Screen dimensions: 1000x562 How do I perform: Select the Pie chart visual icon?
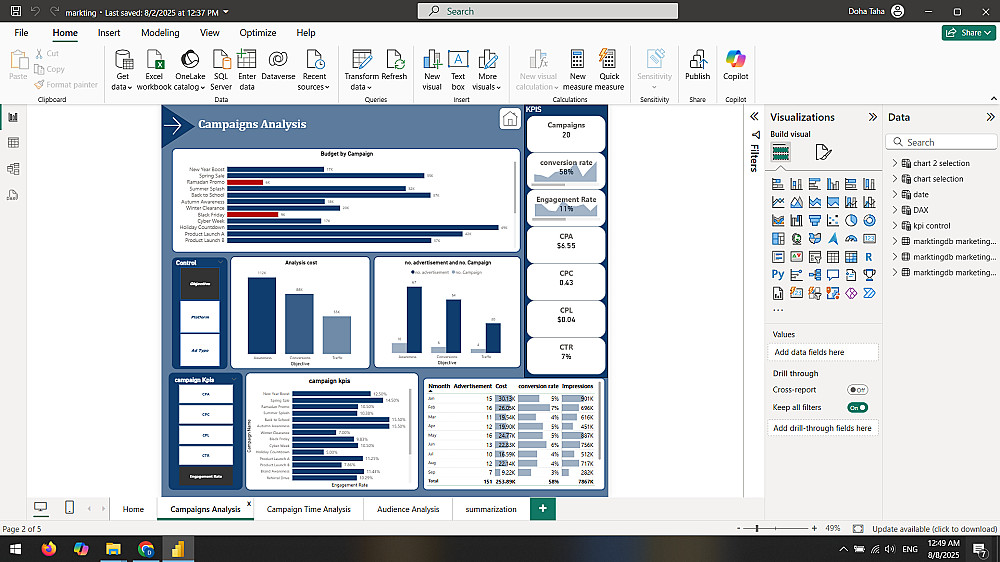[851, 221]
